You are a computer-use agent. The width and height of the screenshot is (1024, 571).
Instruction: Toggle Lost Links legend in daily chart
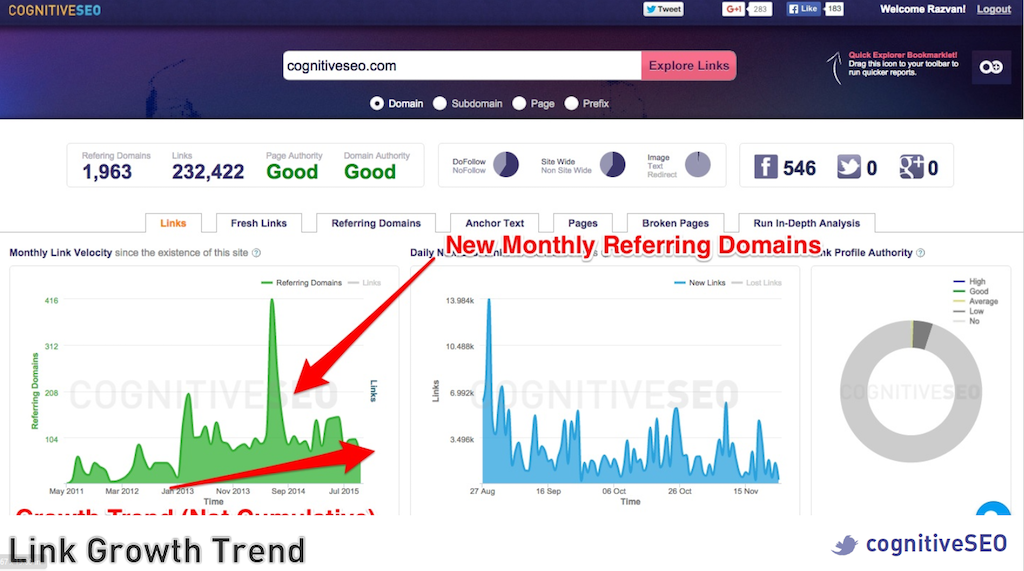(x=756, y=283)
